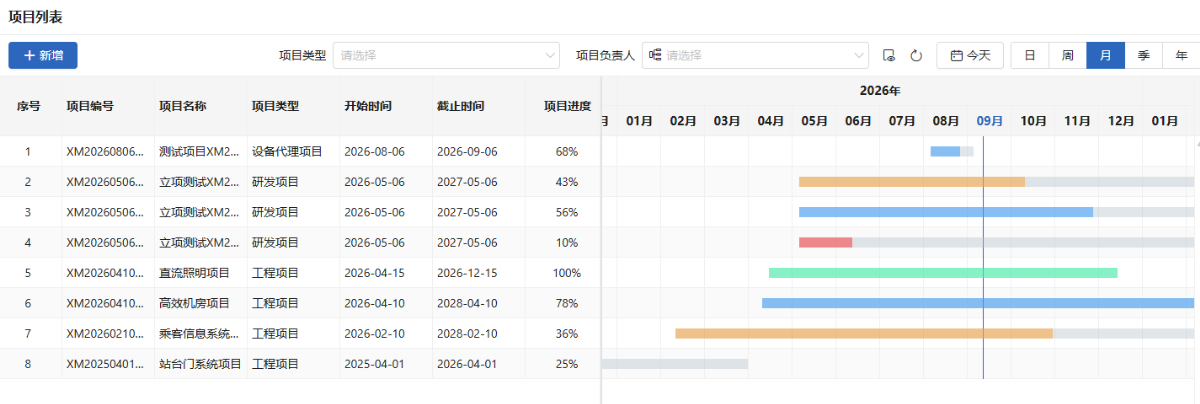Image resolution: width=1200 pixels, height=404 pixels.
Task: Jump to 今天 in the Gantt chart
Action: (970, 55)
